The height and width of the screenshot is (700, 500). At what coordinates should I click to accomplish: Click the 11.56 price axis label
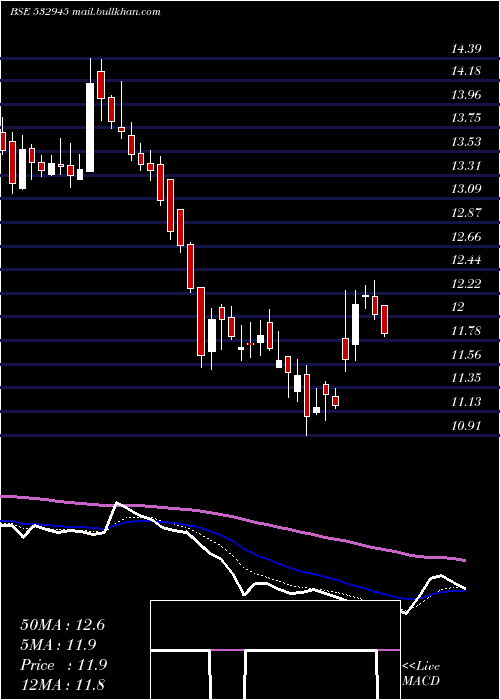coord(466,355)
